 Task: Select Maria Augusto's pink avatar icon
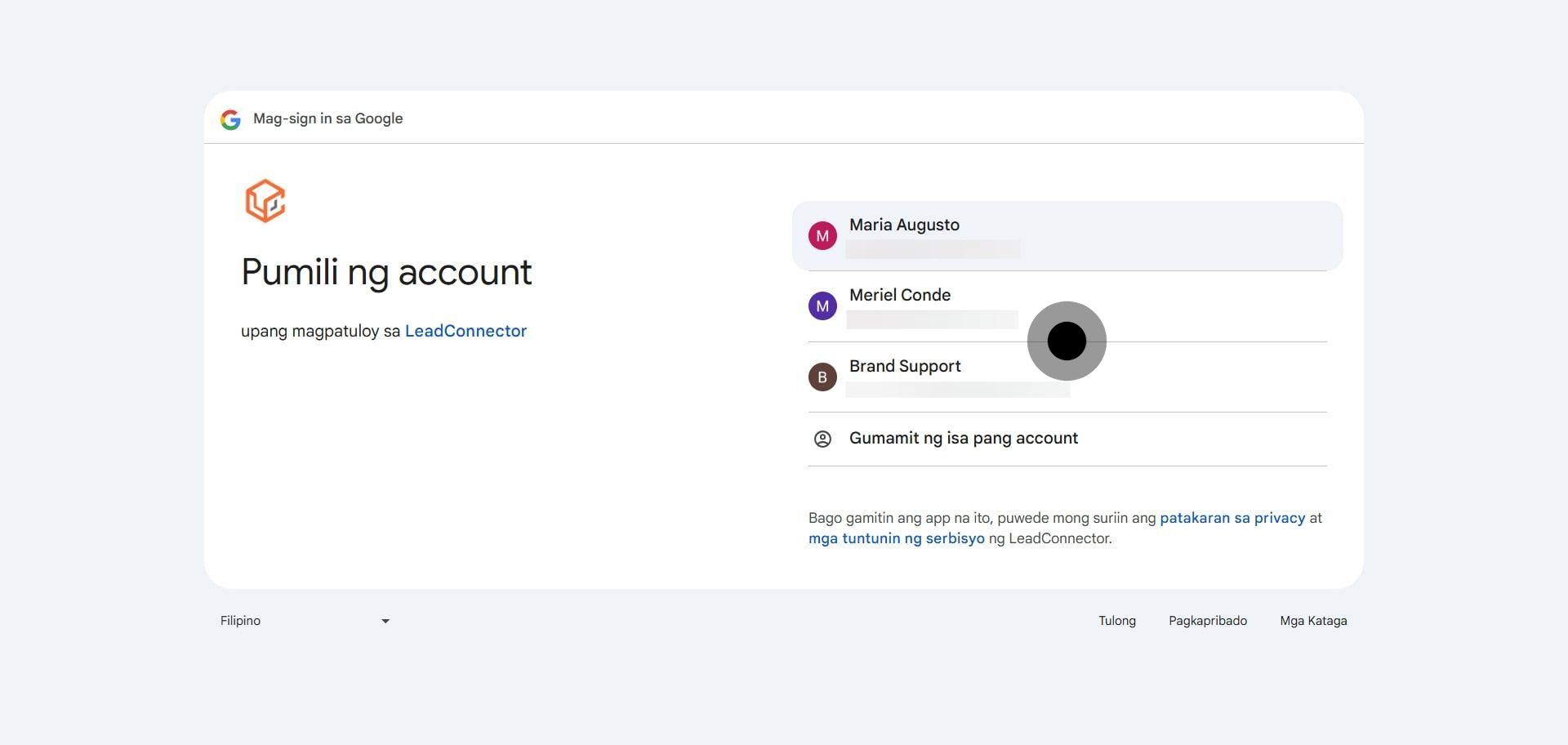click(822, 236)
